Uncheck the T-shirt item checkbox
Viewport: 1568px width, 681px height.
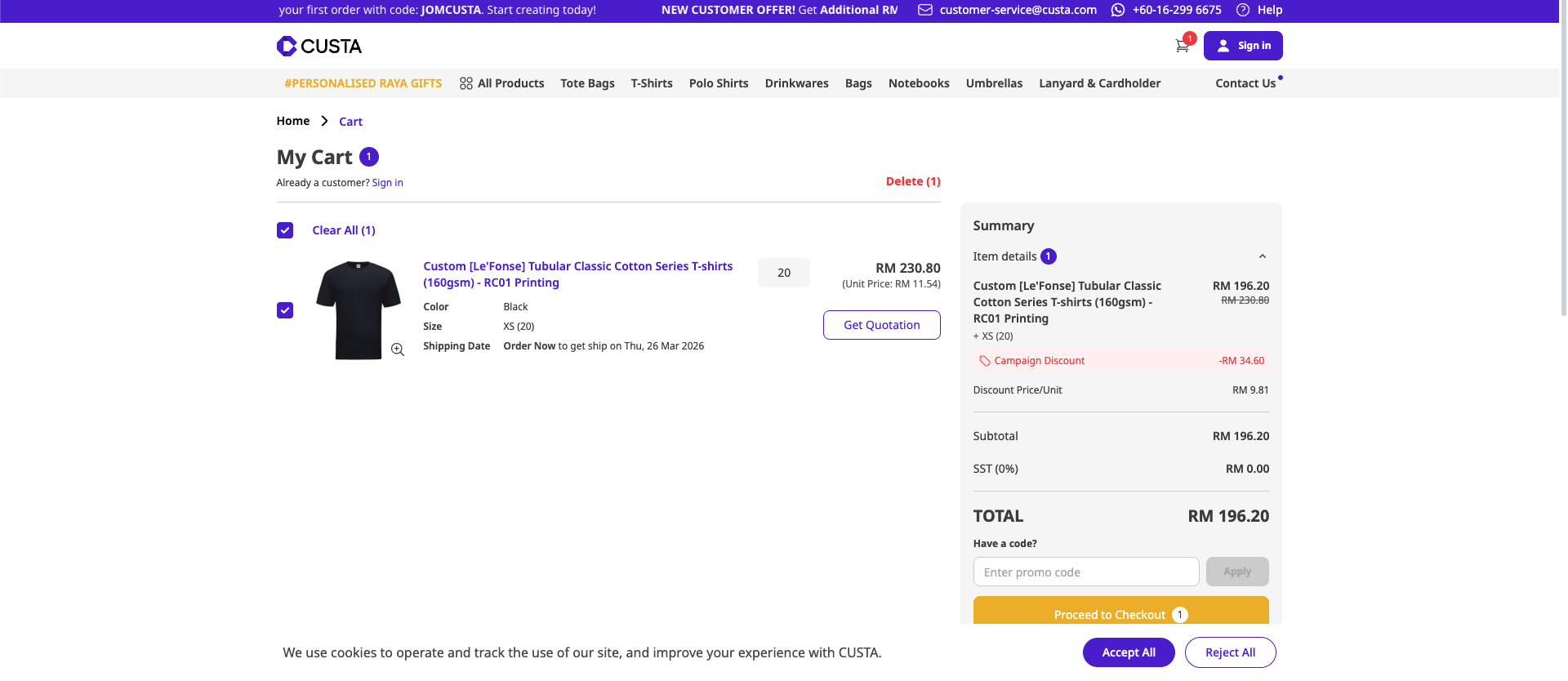point(285,310)
